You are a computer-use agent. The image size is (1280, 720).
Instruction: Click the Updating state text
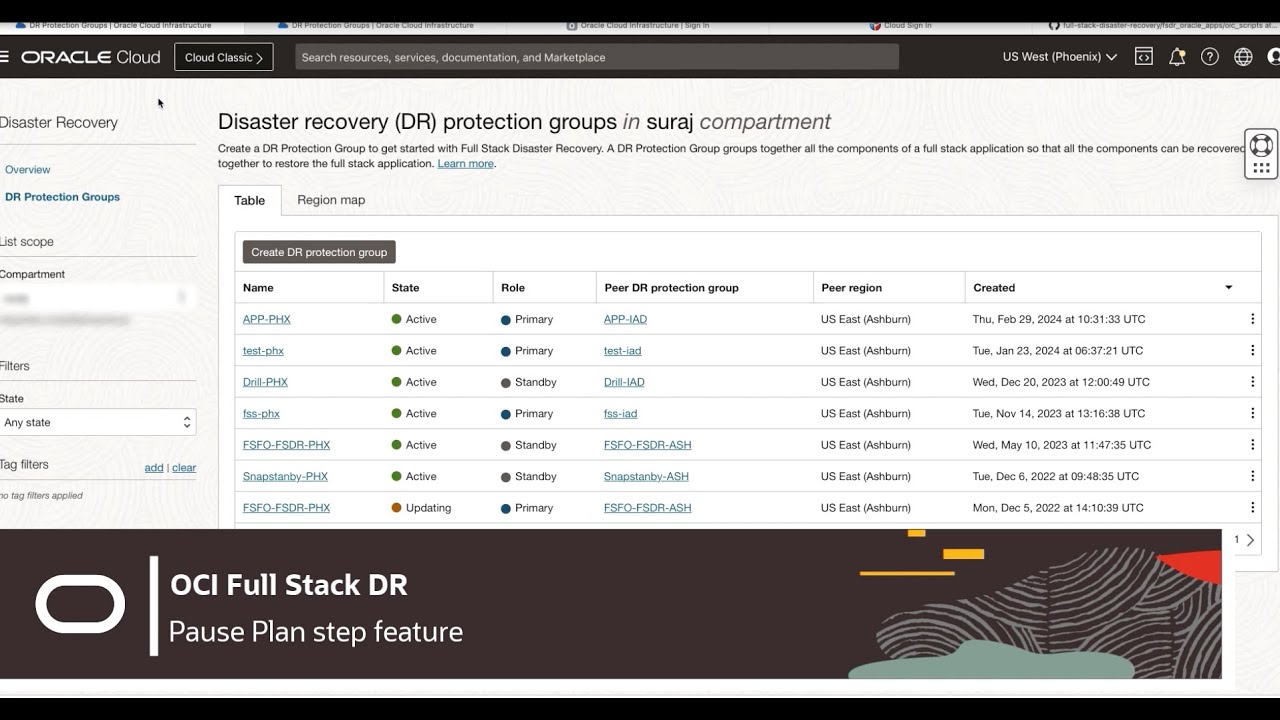(428, 508)
